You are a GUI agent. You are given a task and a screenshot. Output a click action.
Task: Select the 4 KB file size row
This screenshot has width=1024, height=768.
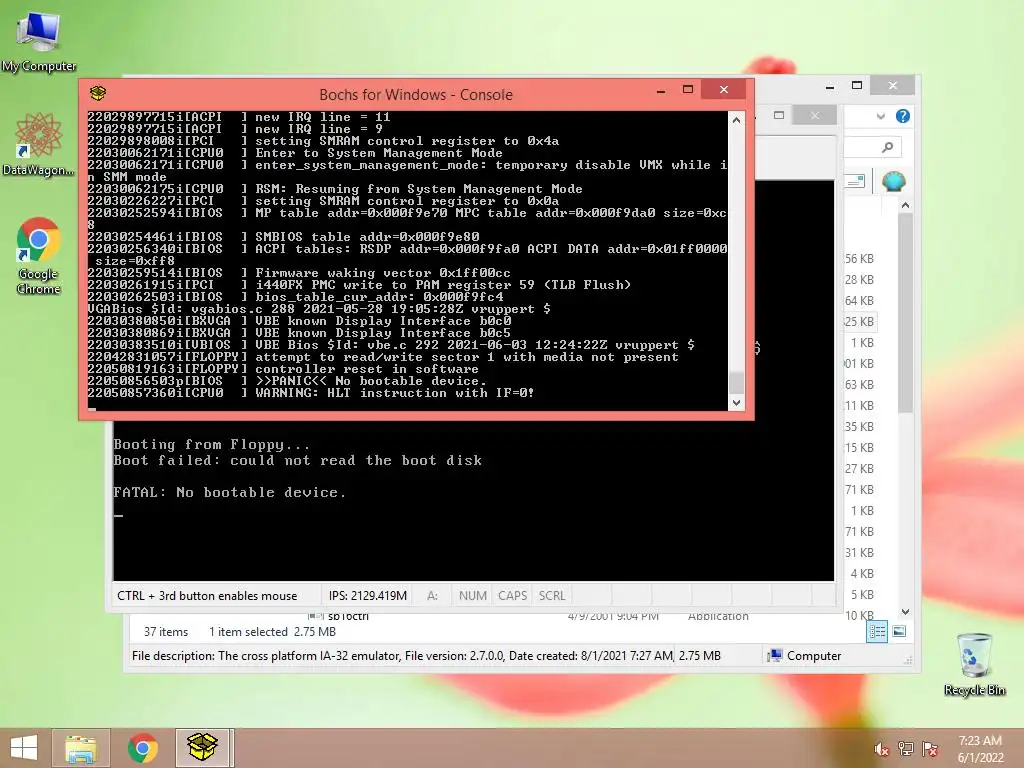(x=862, y=573)
